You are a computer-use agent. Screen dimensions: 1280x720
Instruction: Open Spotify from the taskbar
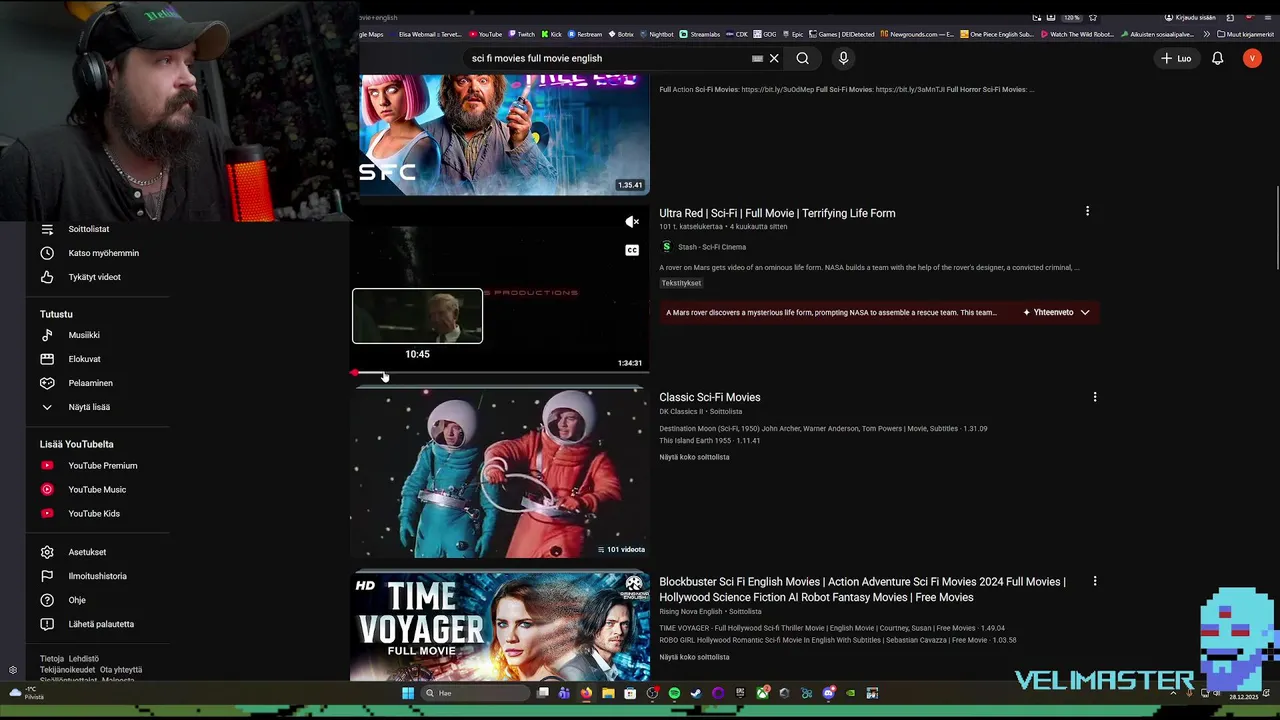tap(674, 693)
